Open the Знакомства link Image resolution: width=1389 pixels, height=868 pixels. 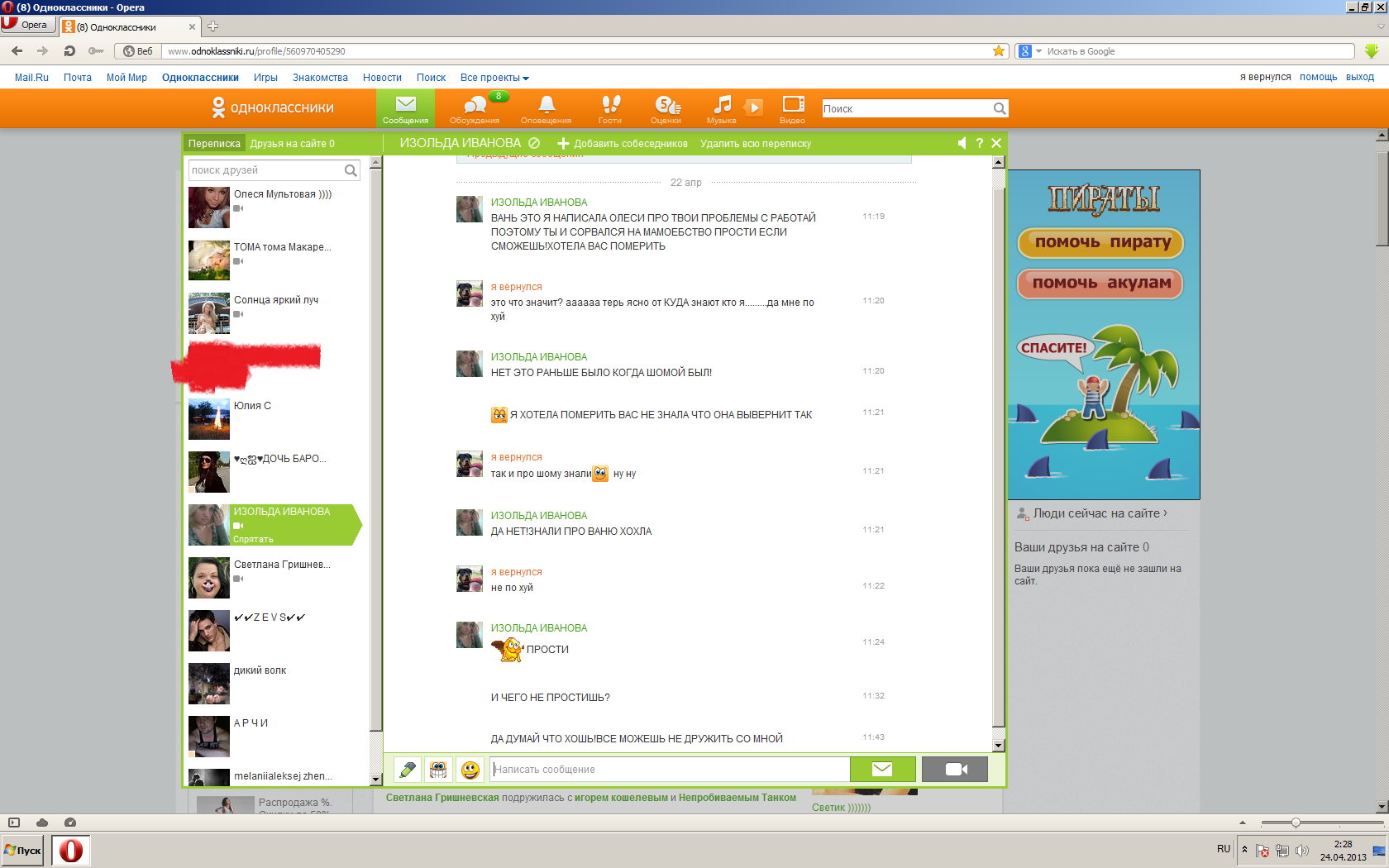pyautogui.click(x=320, y=78)
